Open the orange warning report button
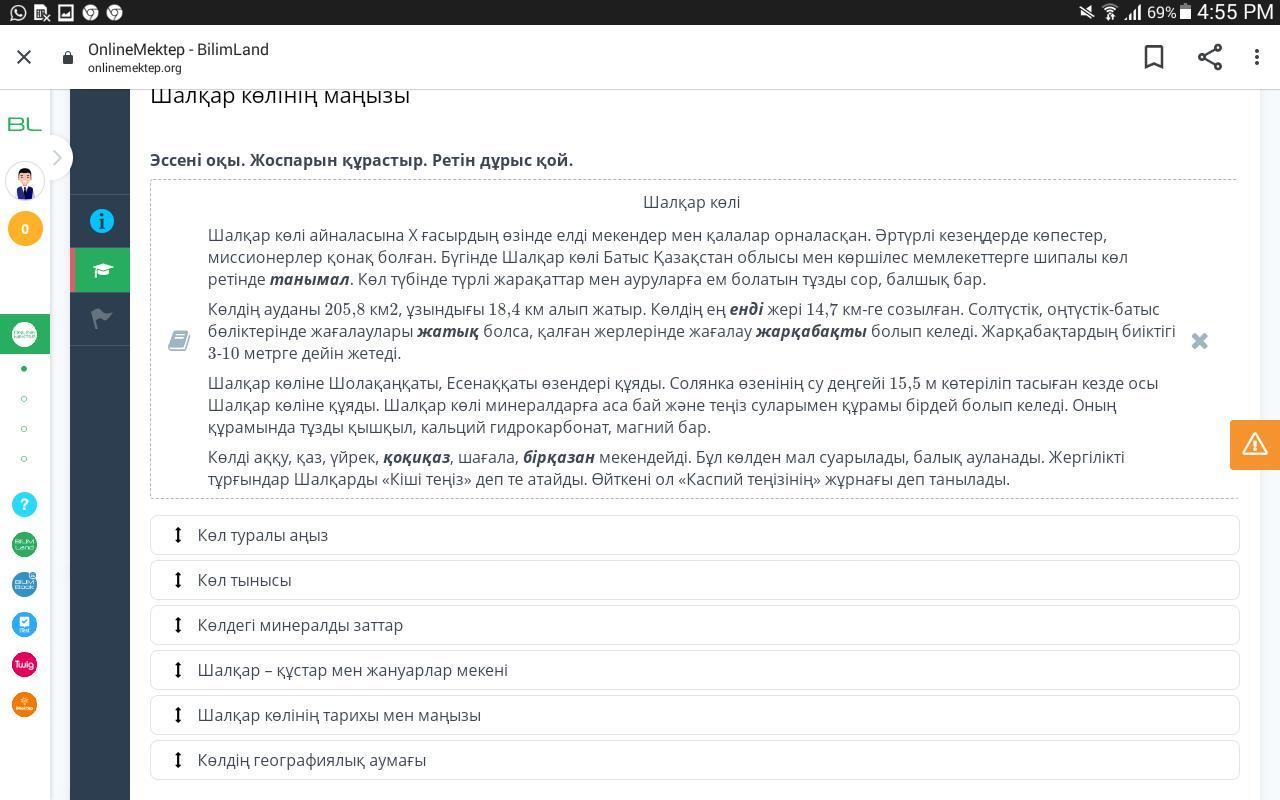 (1255, 444)
